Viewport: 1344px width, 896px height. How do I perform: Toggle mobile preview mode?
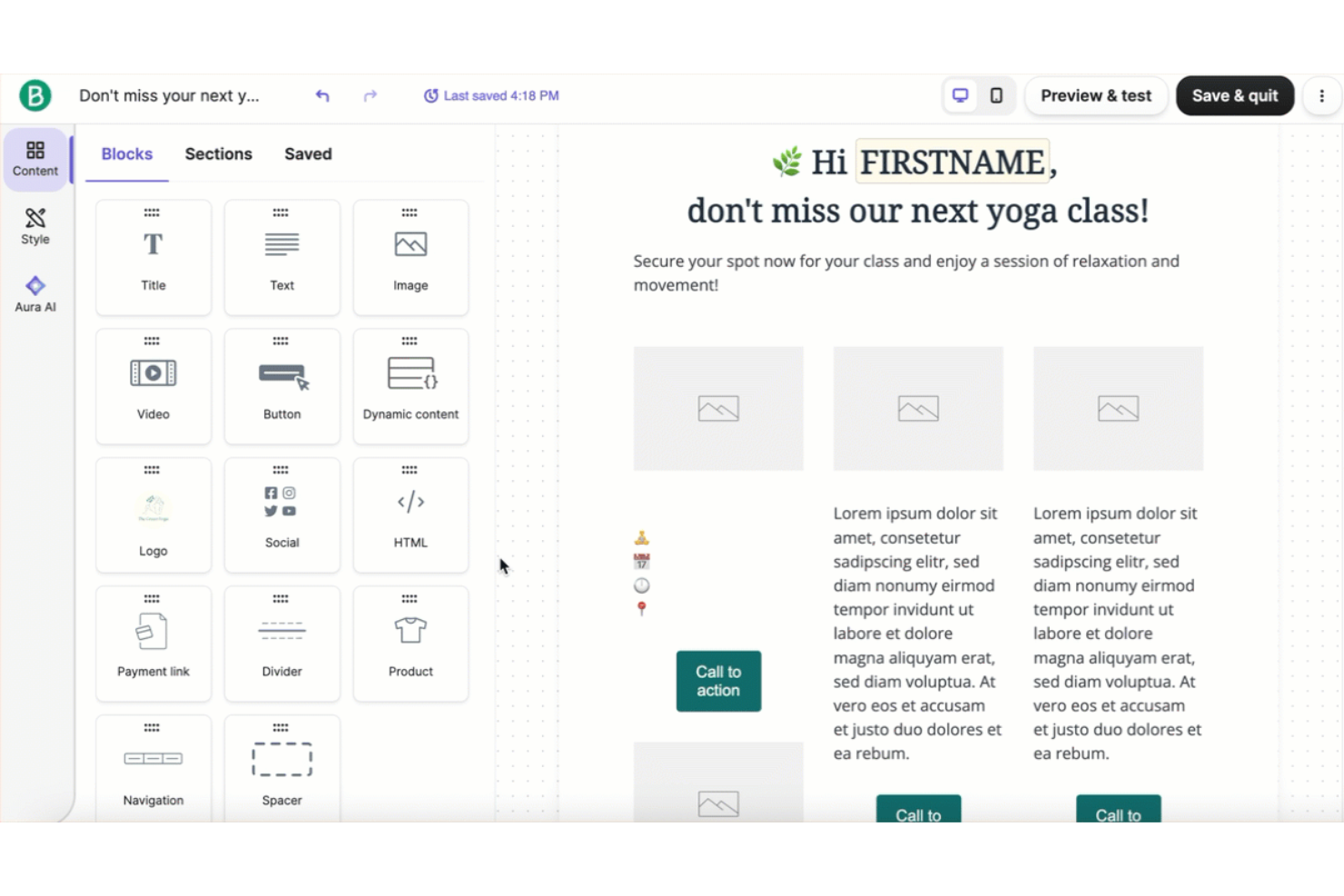997,94
